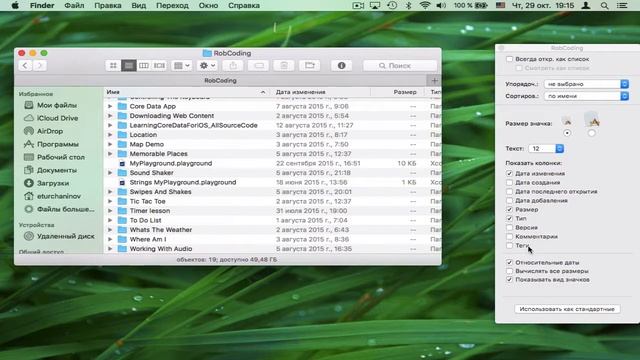Open the Текст size dropdown
Viewport: 640px width, 360px height.
coord(546,149)
